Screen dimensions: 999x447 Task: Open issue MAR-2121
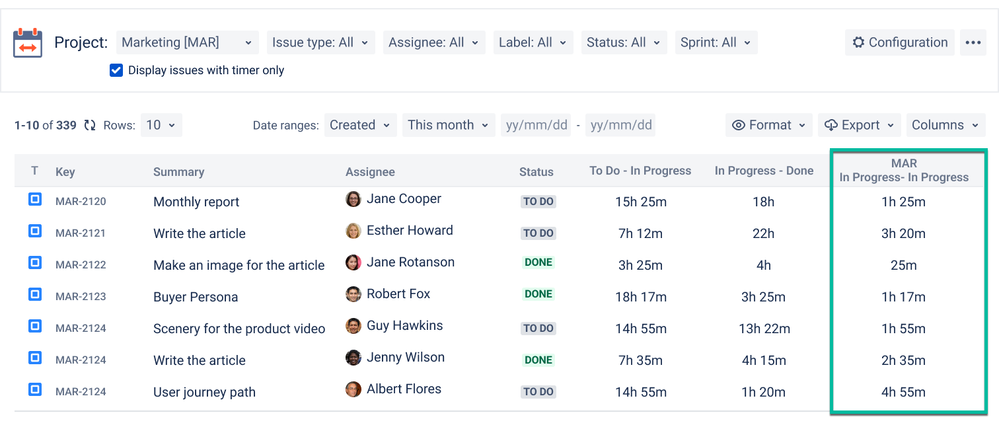pos(81,233)
